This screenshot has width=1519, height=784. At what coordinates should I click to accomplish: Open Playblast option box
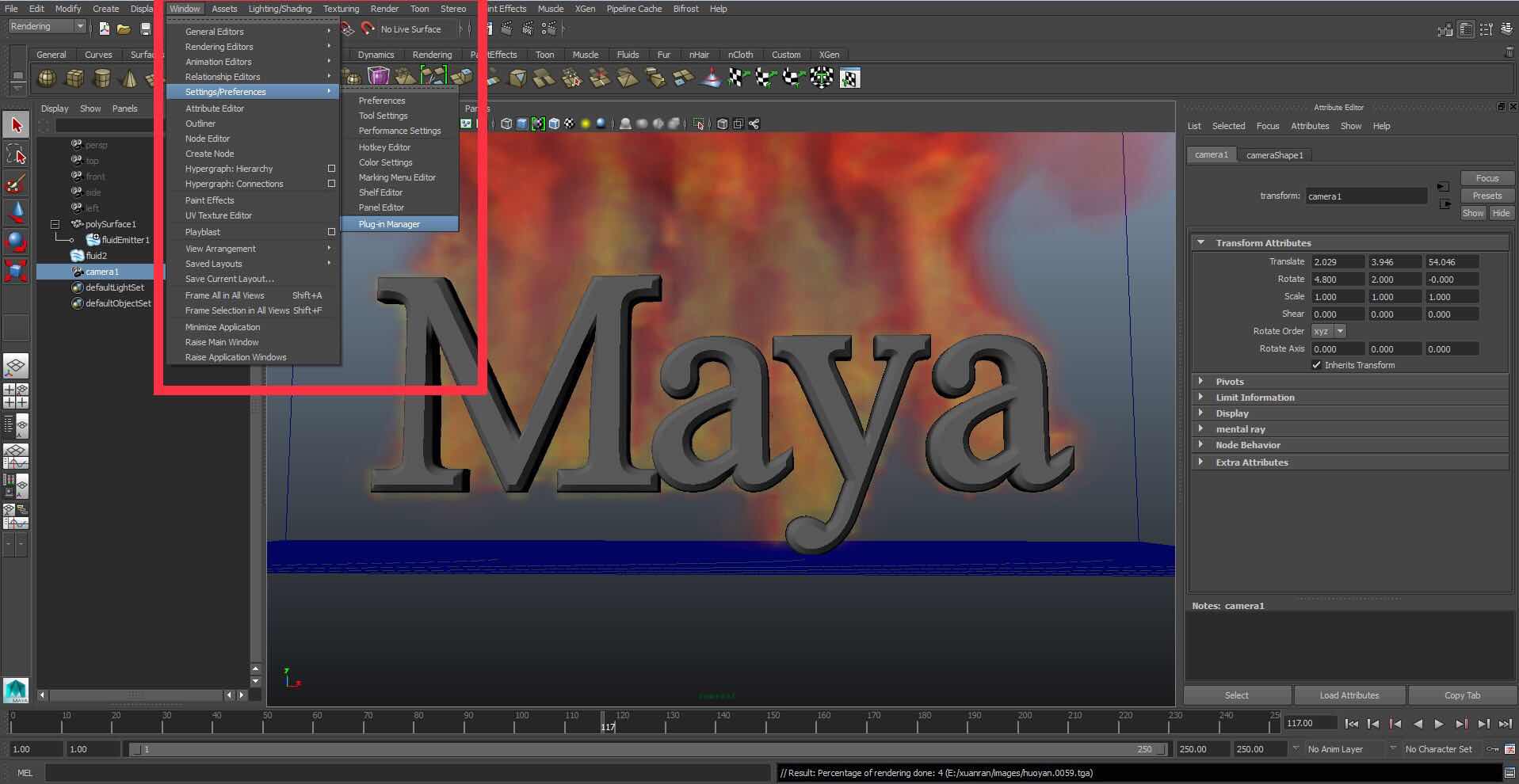[331, 232]
